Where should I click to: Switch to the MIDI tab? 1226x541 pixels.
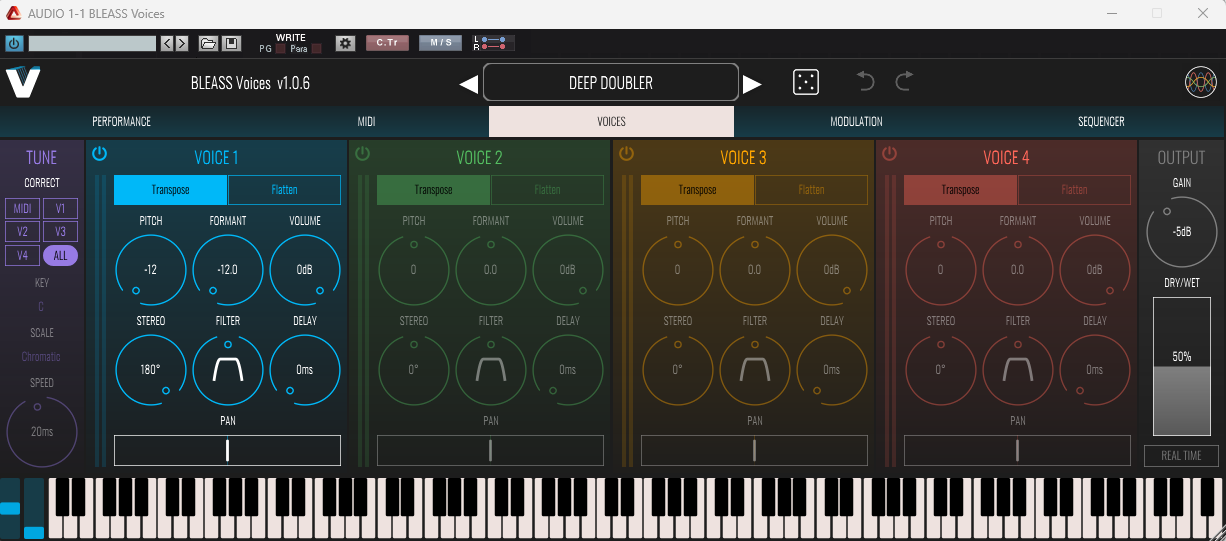pos(366,121)
